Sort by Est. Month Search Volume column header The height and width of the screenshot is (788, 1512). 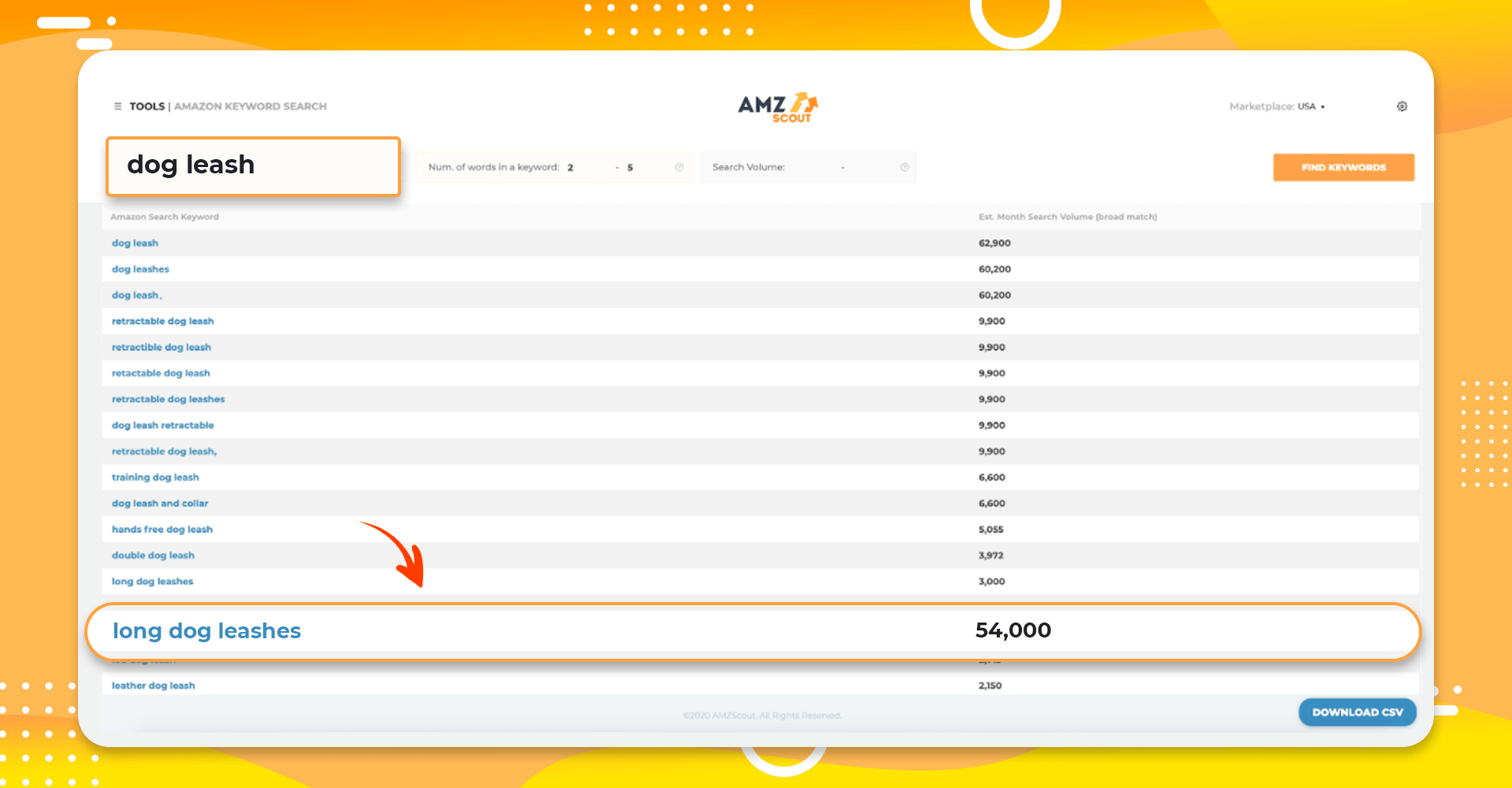click(1068, 216)
